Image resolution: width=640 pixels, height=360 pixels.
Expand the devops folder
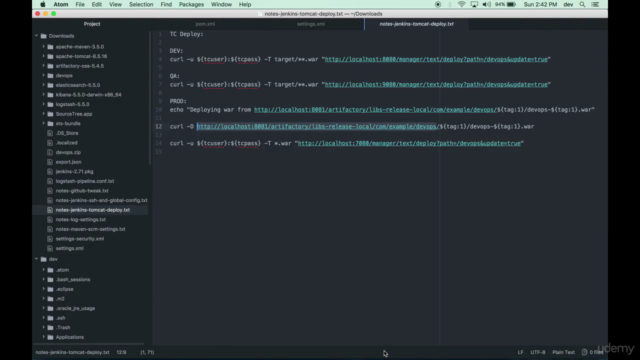pos(44,76)
